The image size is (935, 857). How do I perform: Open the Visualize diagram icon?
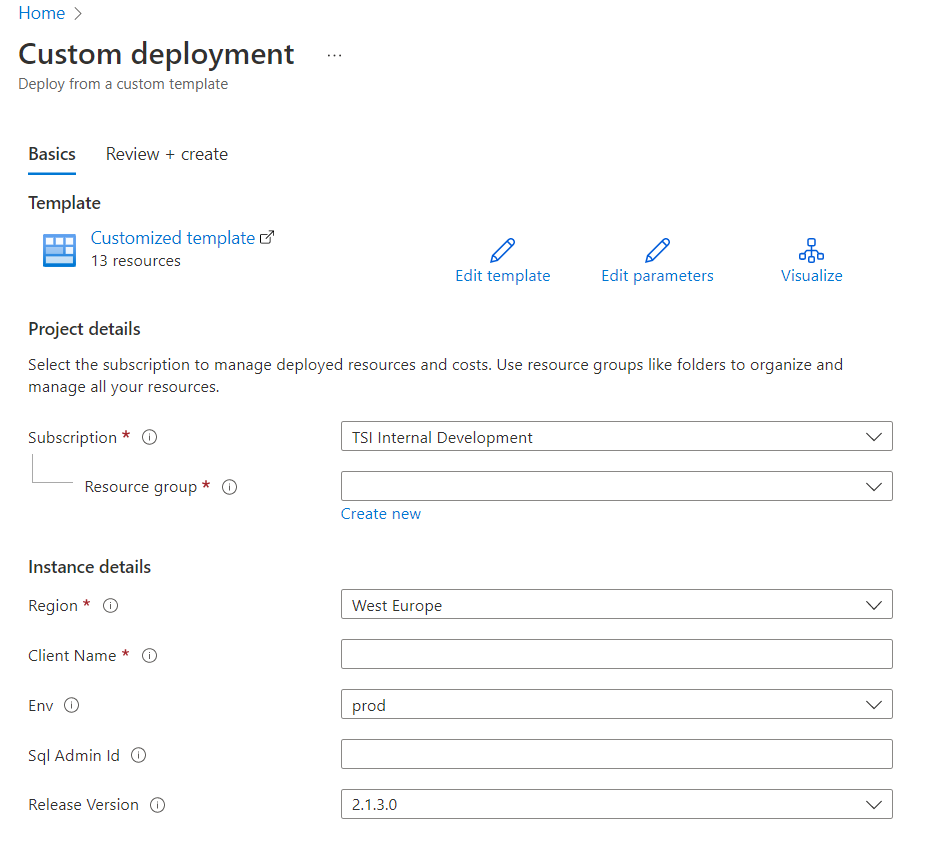811,249
